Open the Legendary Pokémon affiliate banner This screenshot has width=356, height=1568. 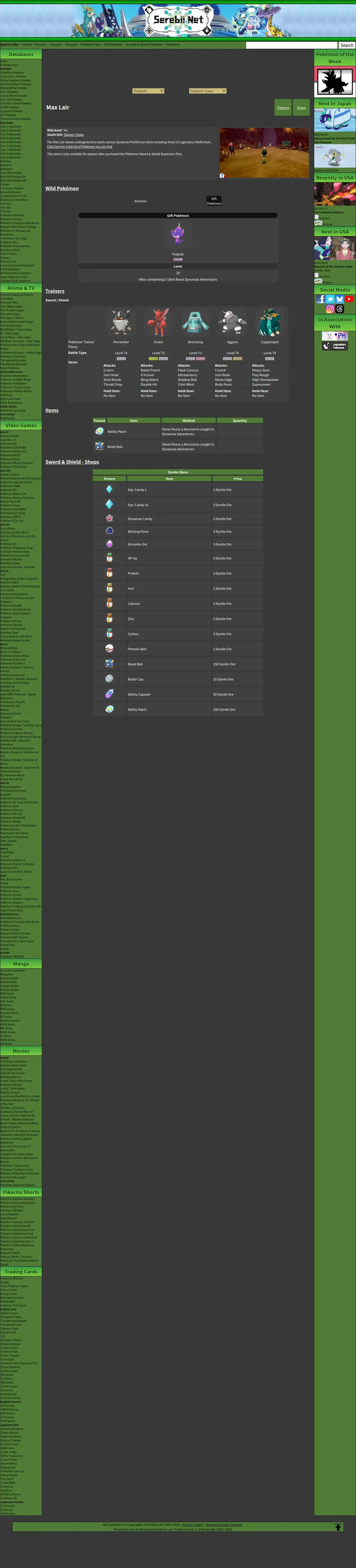(335, 346)
